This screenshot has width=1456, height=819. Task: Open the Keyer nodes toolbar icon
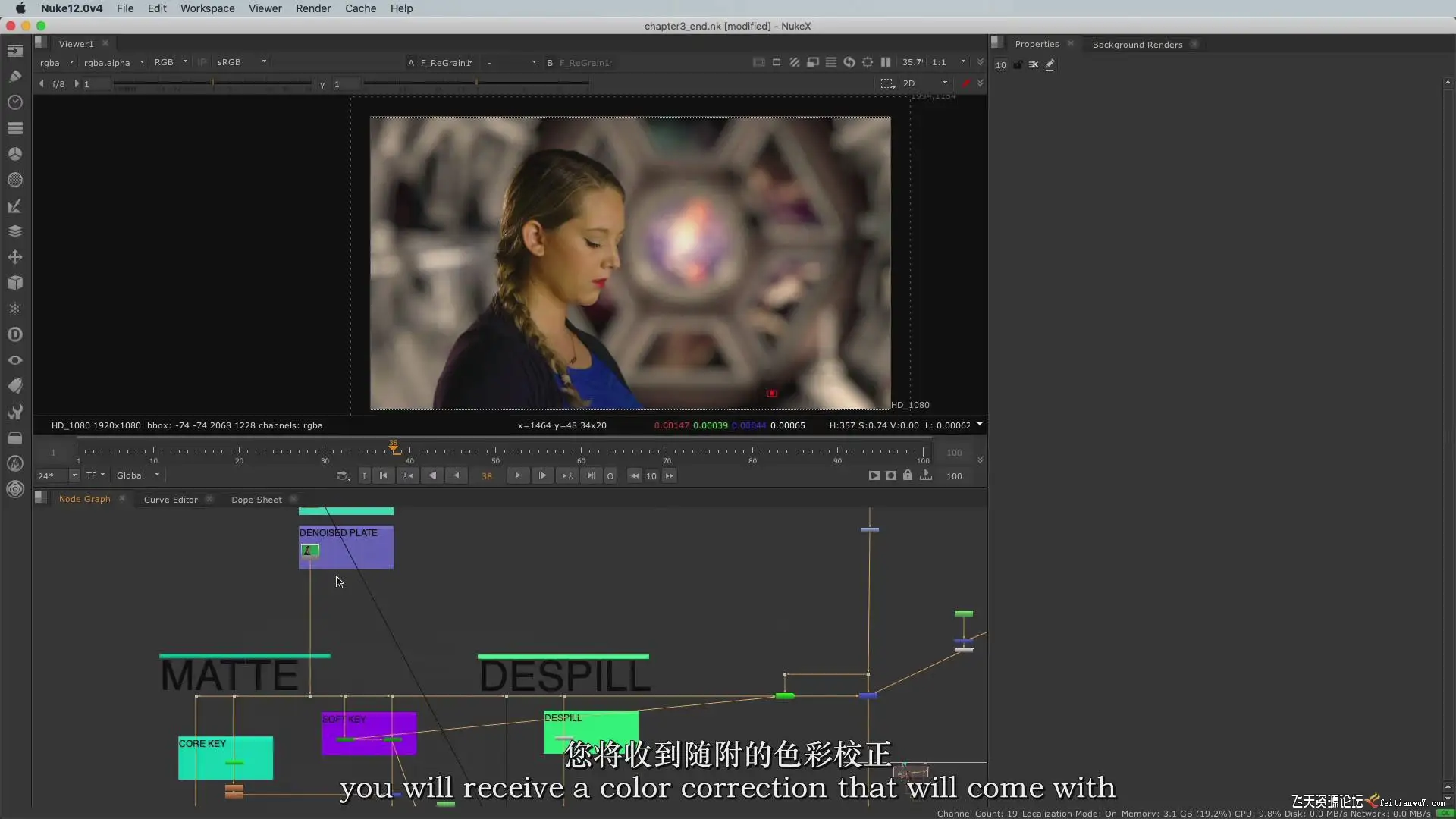click(15, 206)
